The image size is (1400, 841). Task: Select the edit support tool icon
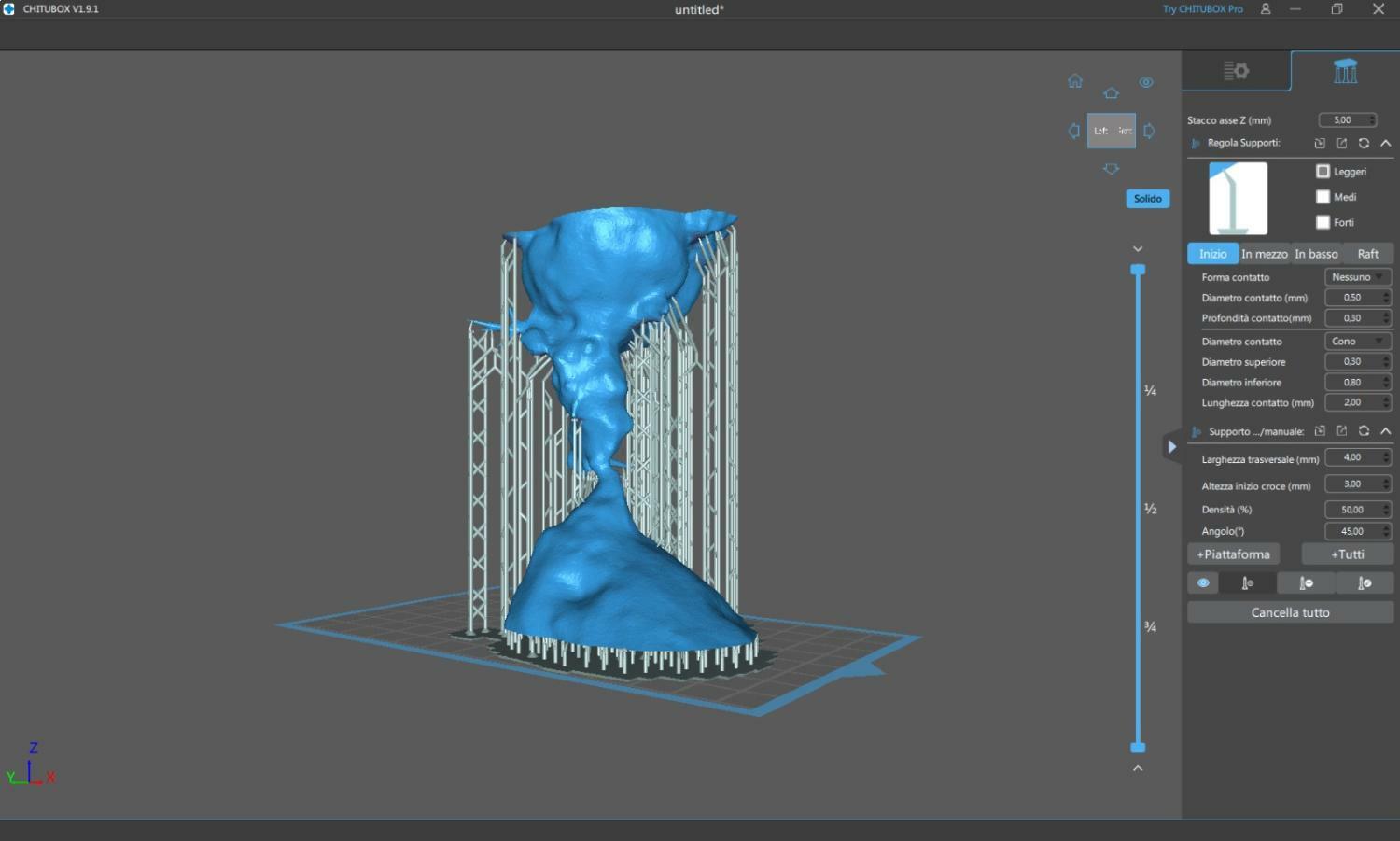[x=1364, y=583]
